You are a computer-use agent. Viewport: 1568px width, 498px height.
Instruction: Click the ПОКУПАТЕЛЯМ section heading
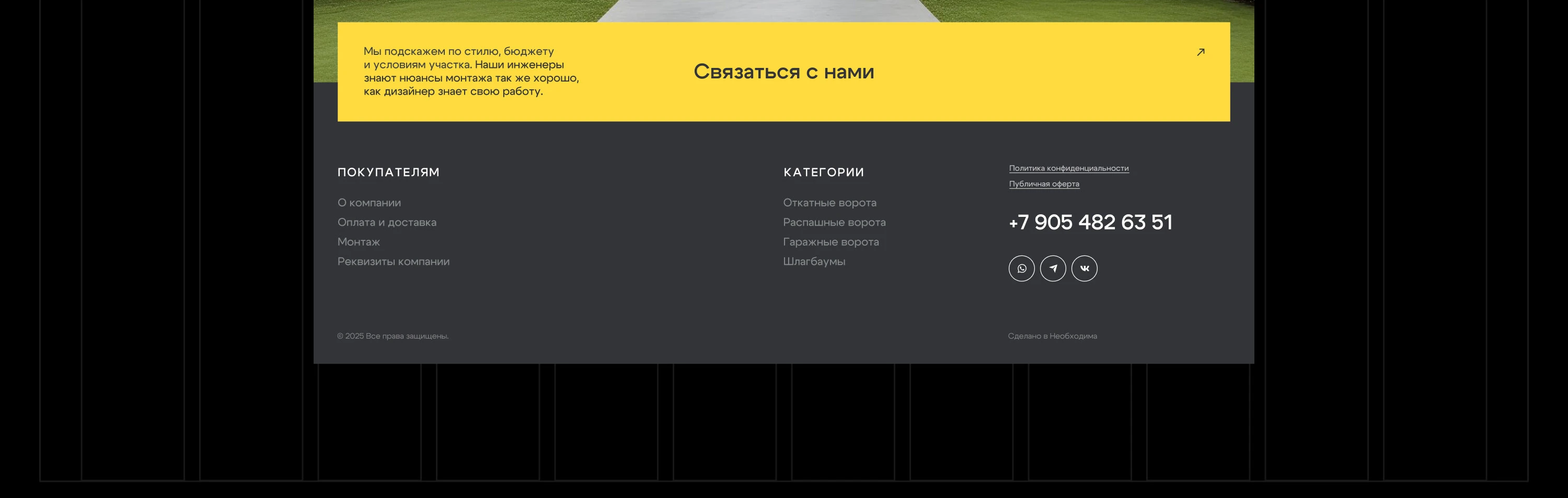tap(389, 172)
